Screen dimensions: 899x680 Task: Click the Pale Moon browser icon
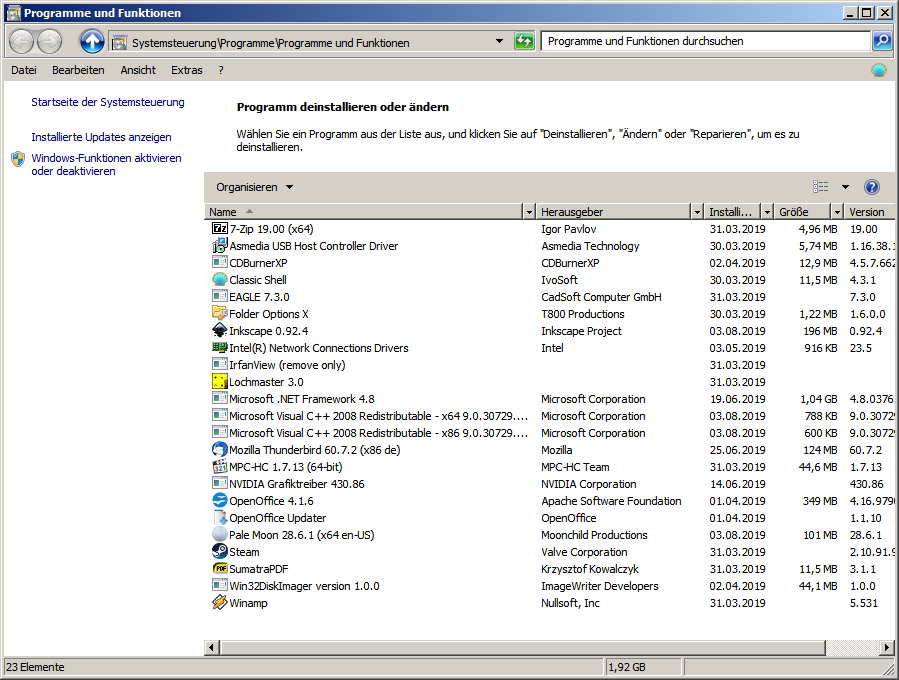[x=220, y=534]
